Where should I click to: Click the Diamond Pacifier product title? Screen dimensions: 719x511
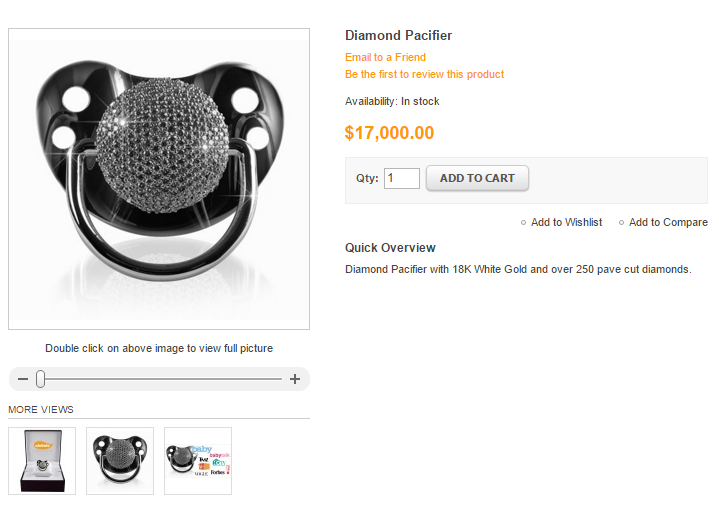pyautogui.click(x=398, y=35)
